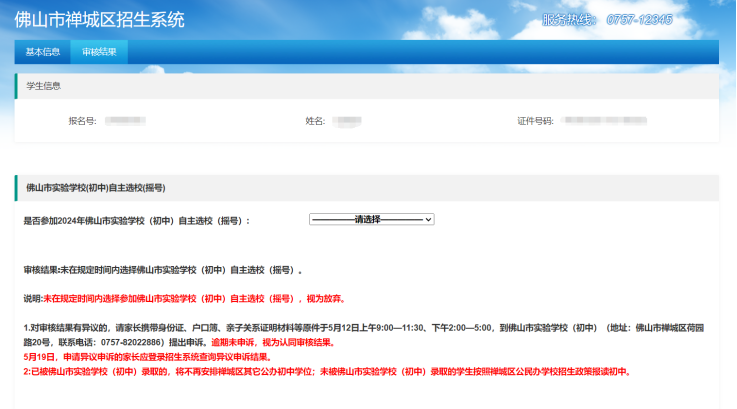Click the blurred 证件号码 value

click(x=604, y=121)
